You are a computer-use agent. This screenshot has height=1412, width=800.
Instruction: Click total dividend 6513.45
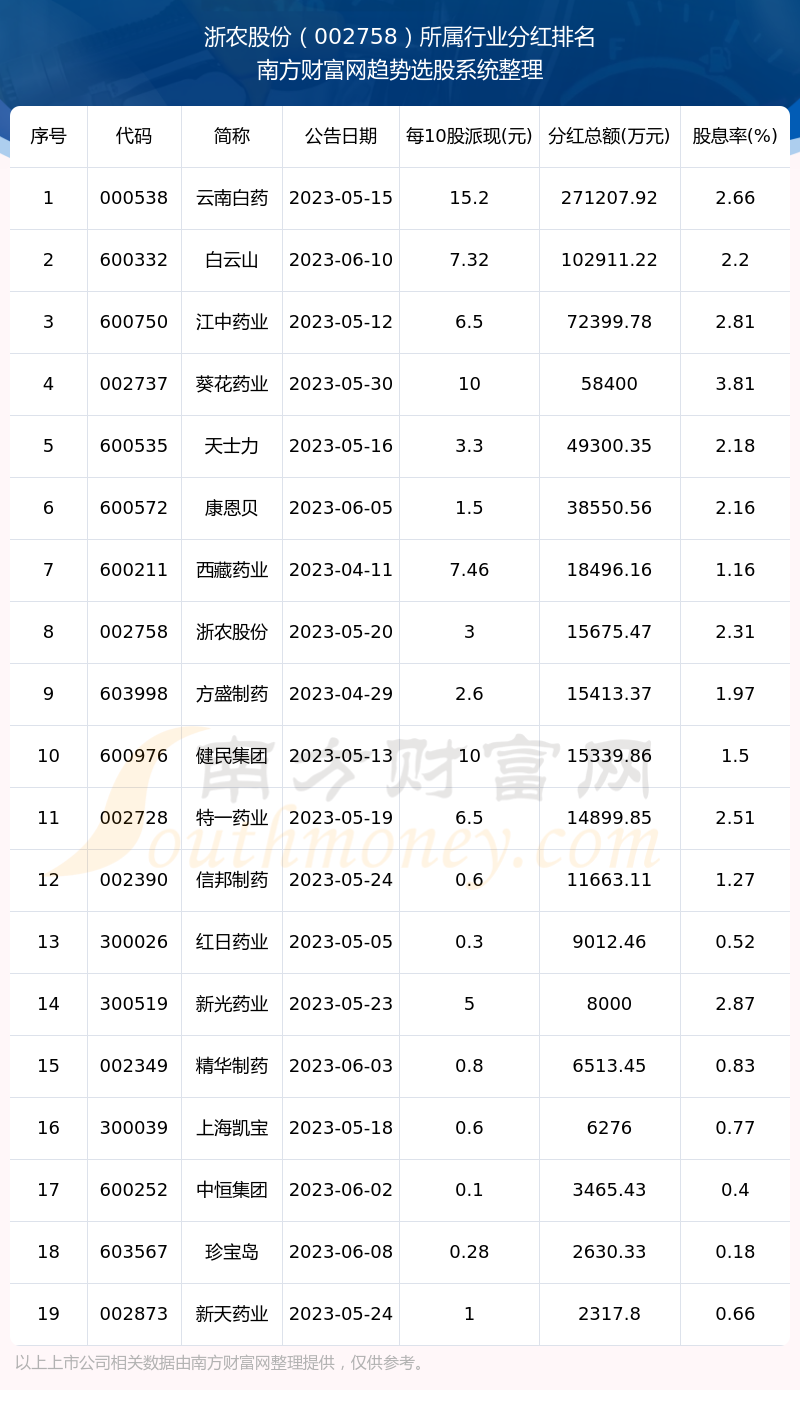609,1066
